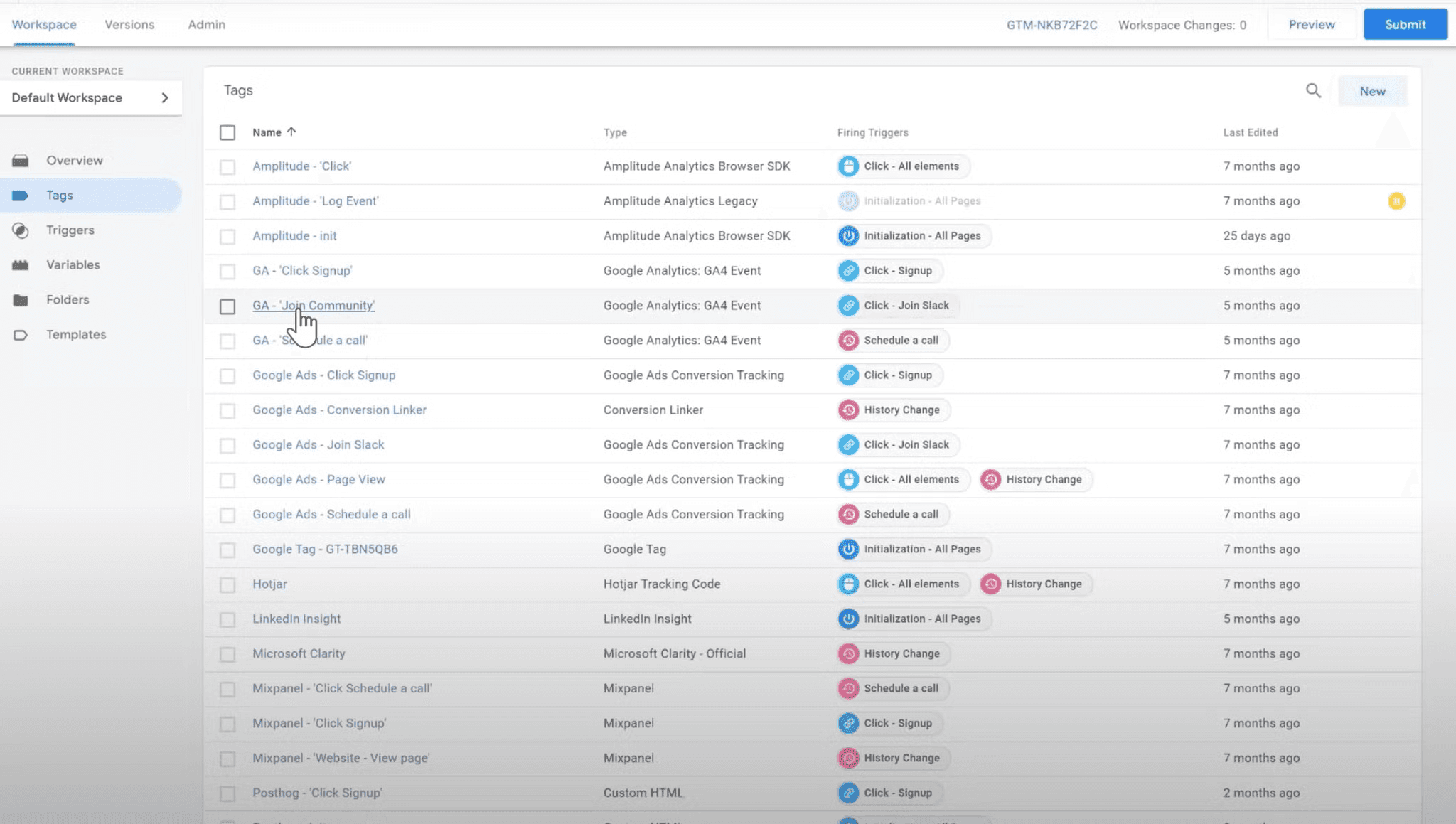Click Initialization icon in Google Tag row
Image resolution: width=1456 pixels, height=824 pixels.
tap(848, 550)
